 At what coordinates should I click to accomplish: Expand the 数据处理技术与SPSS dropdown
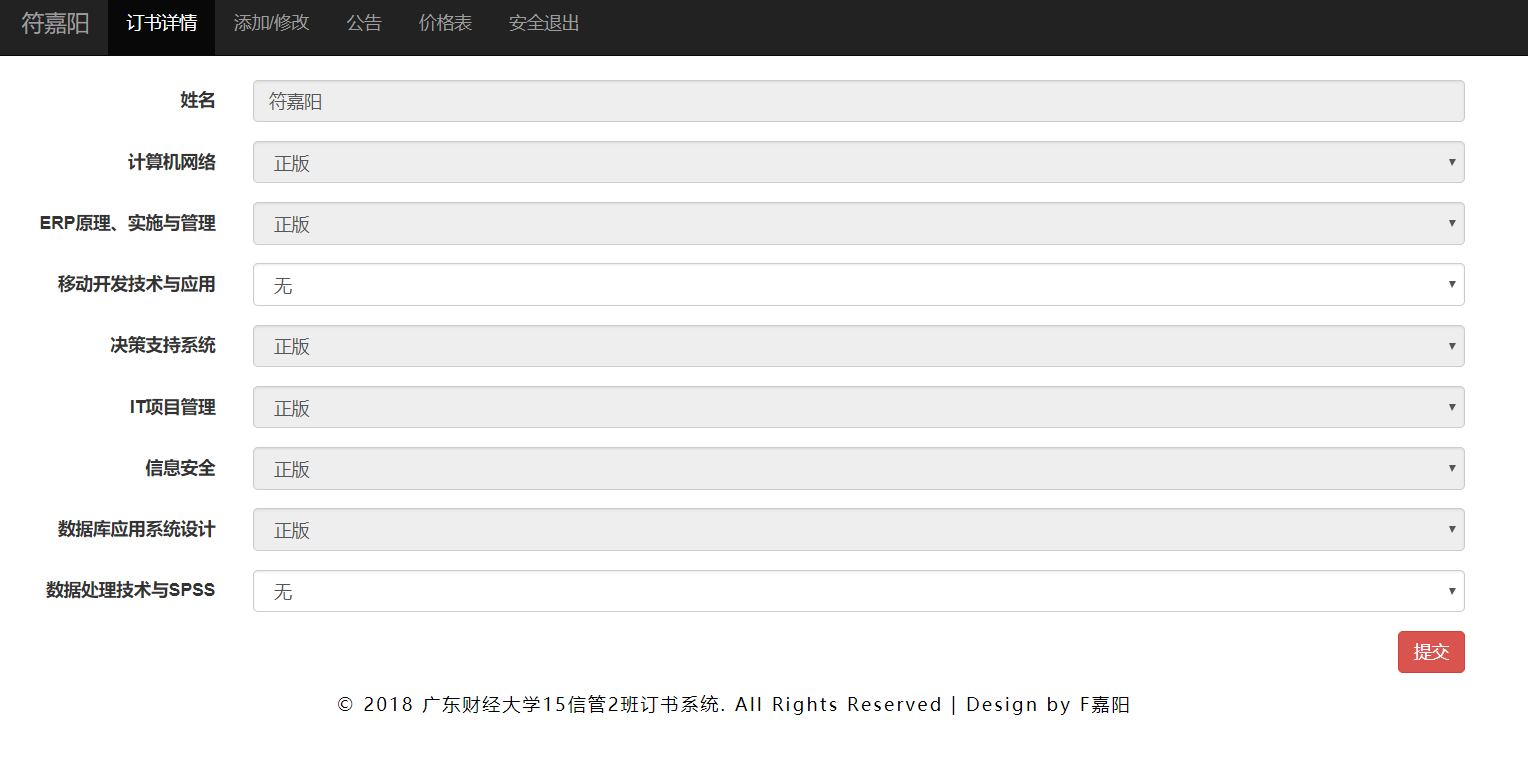point(858,591)
